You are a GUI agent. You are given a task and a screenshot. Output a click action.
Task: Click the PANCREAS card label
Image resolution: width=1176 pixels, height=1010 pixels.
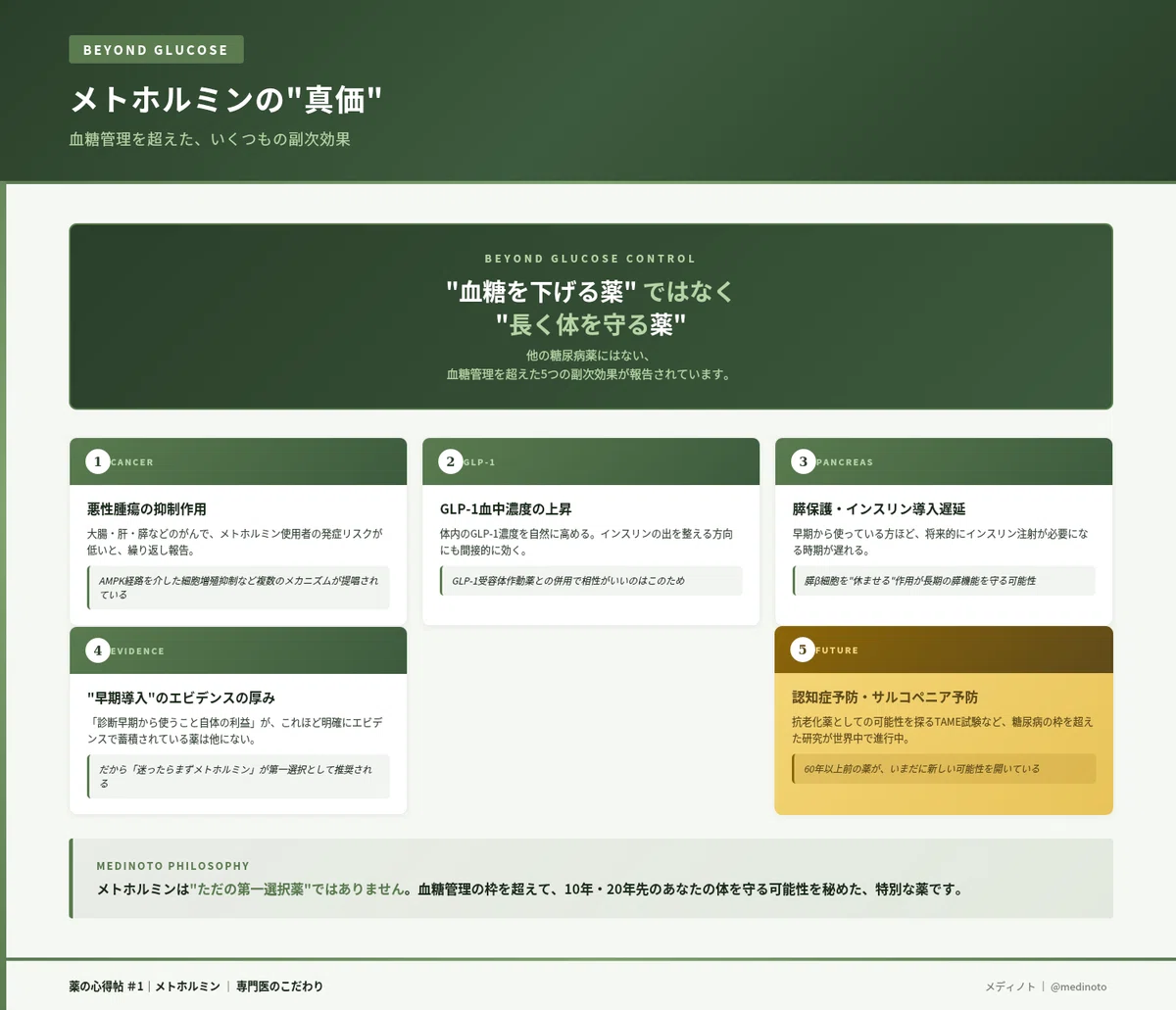pos(845,462)
